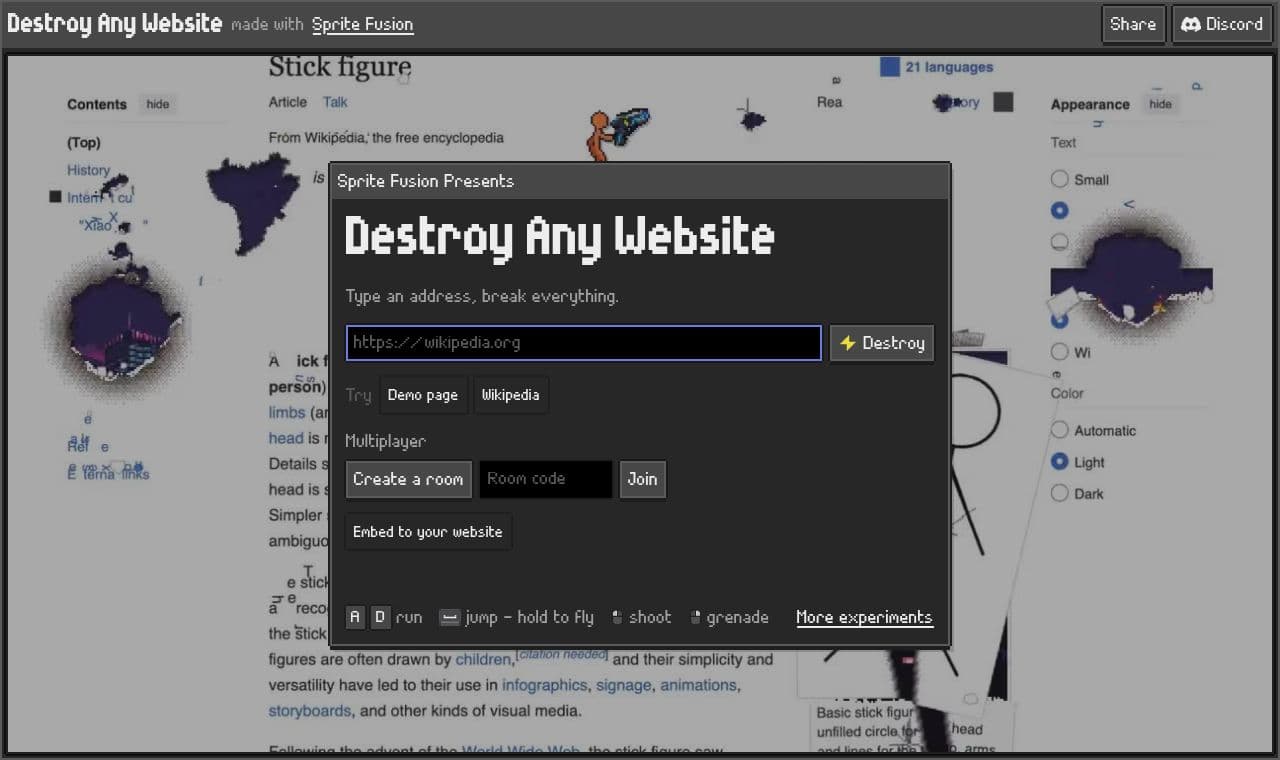Click the D run key icon

(380, 617)
